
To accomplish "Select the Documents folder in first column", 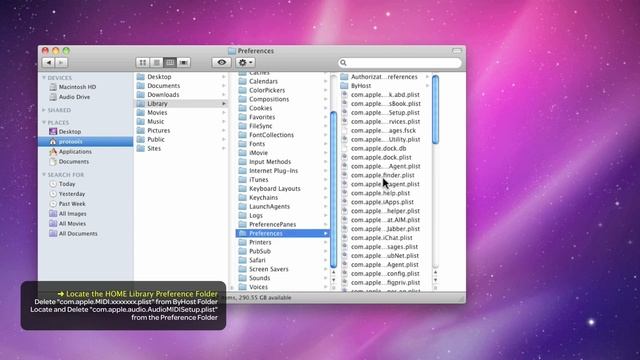I will 181,86.
